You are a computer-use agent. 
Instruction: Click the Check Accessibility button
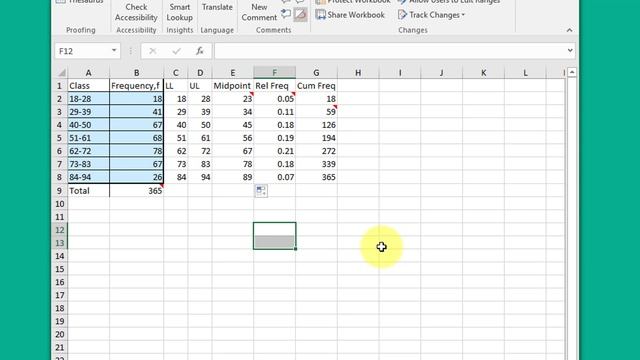(x=136, y=12)
